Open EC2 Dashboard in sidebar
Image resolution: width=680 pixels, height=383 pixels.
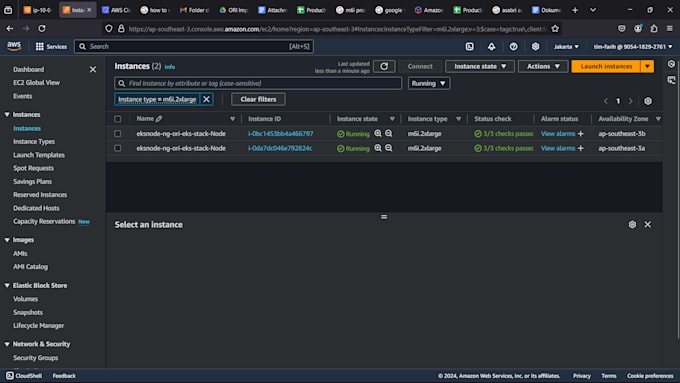[28, 69]
